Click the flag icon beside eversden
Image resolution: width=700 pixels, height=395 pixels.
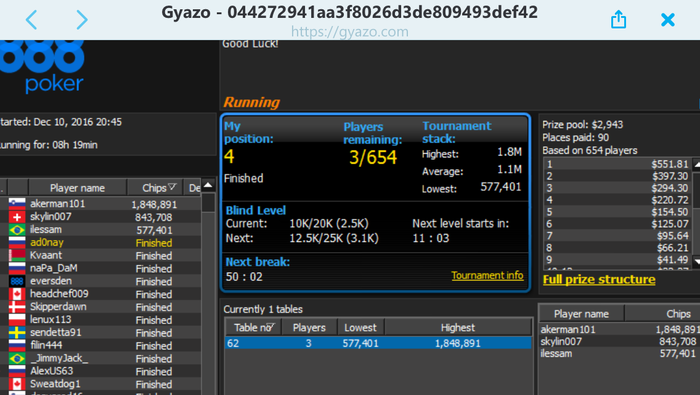(17, 281)
